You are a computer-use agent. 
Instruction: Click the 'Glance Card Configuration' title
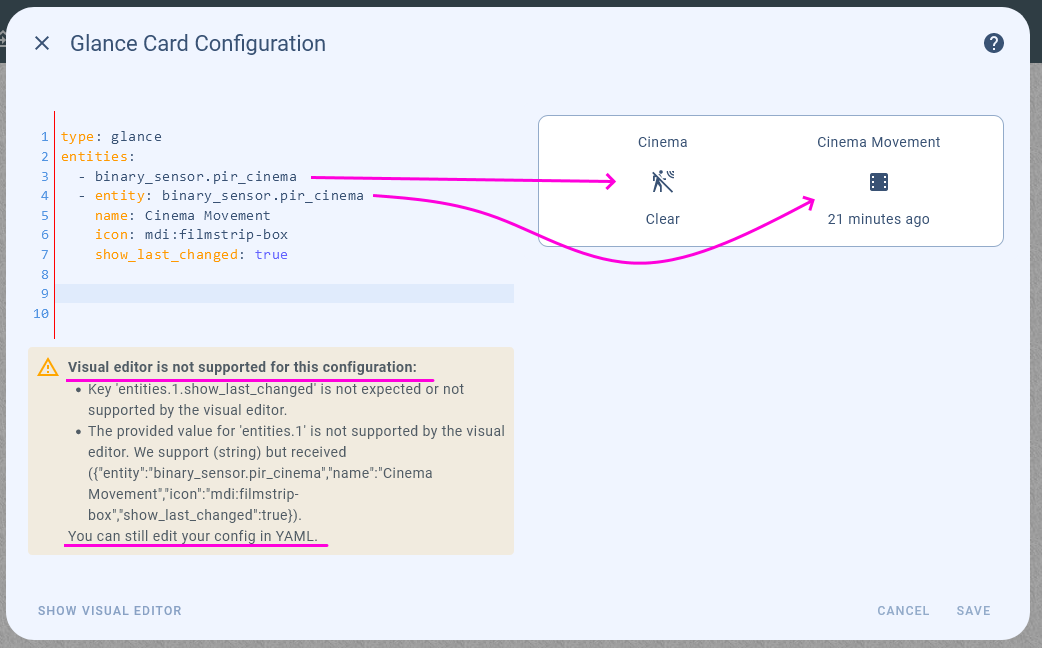click(x=198, y=43)
